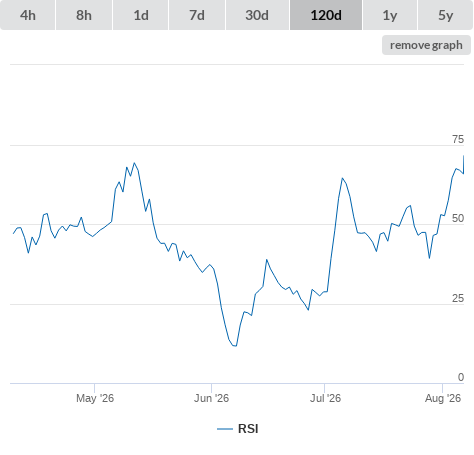Open the 5y time range
Viewport: 474px width, 455px height.
pyautogui.click(x=445, y=15)
